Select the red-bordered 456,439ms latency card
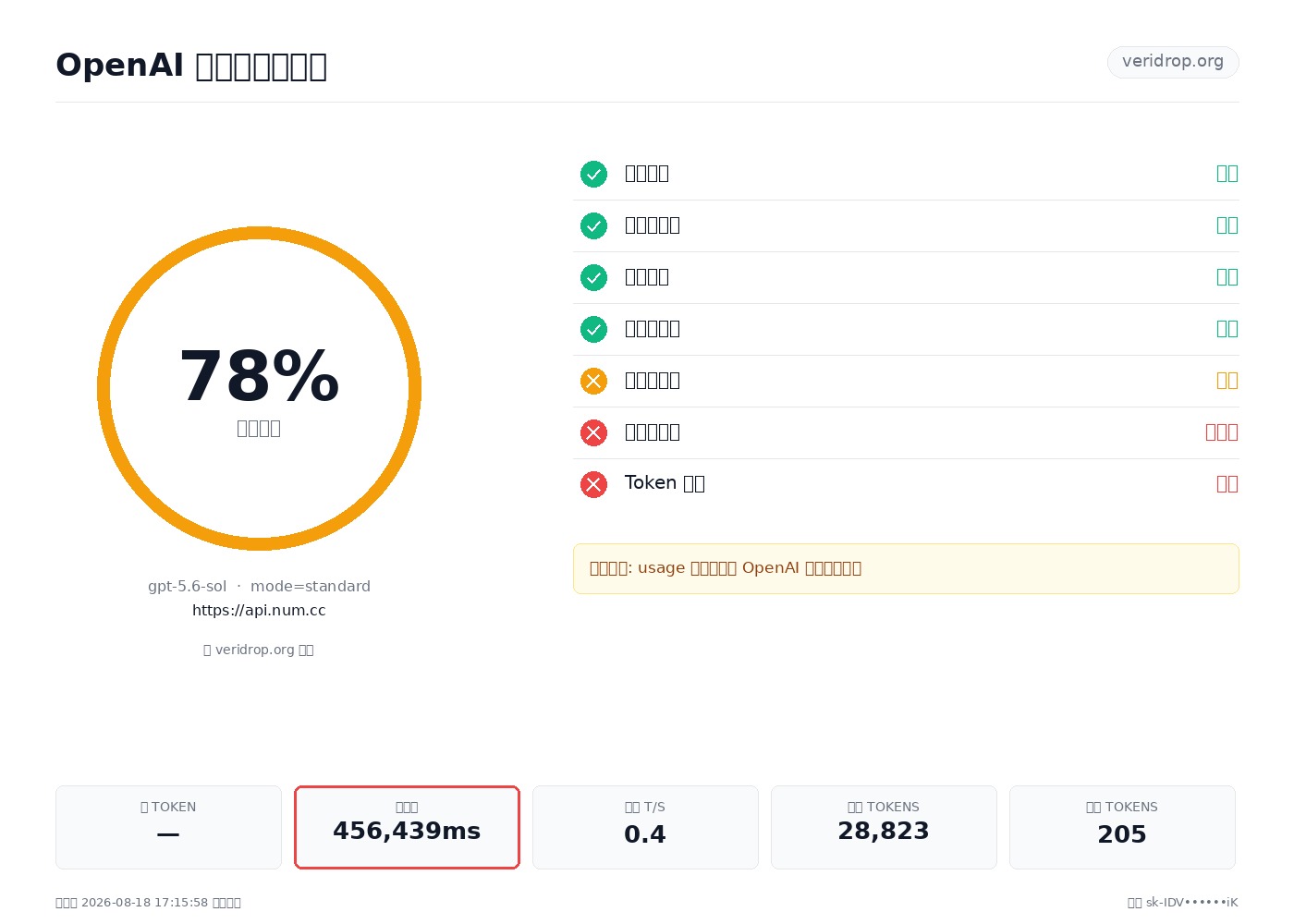Image resolution: width=1294 pixels, height=924 pixels. pos(407,827)
